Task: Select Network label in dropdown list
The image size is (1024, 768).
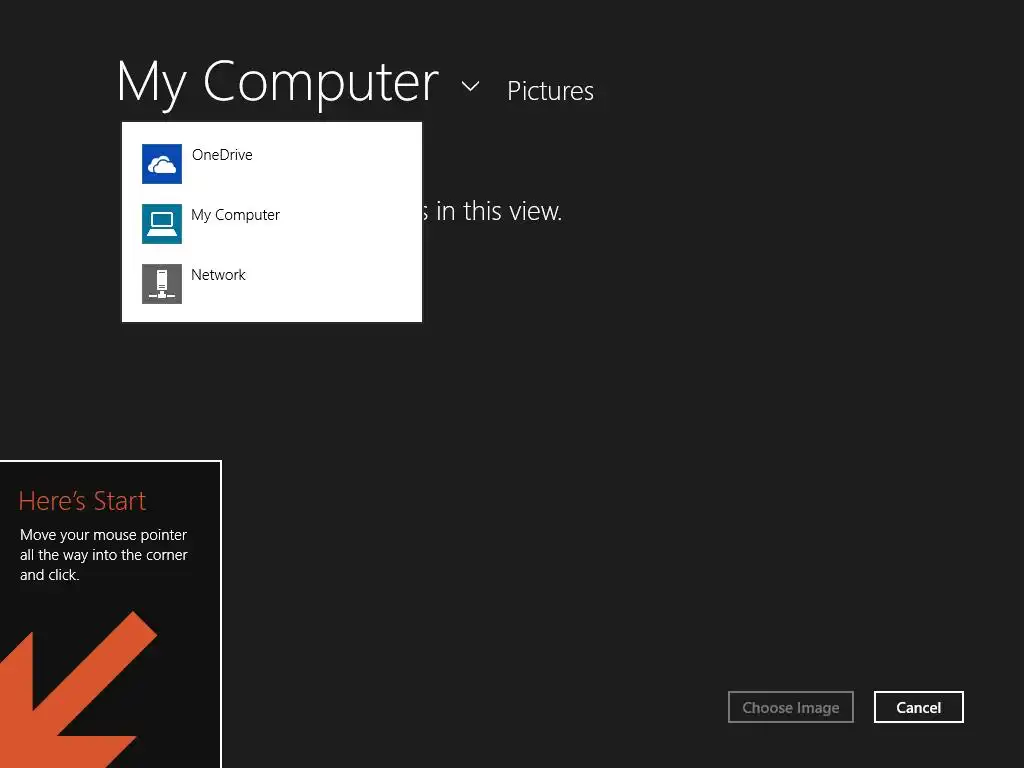Action: (x=218, y=275)
